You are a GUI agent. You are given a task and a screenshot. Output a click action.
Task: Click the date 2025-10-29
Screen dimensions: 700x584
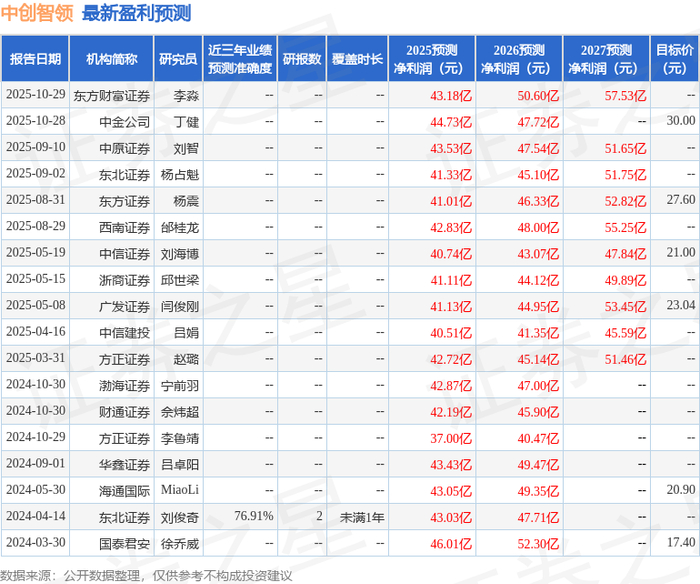36,94
